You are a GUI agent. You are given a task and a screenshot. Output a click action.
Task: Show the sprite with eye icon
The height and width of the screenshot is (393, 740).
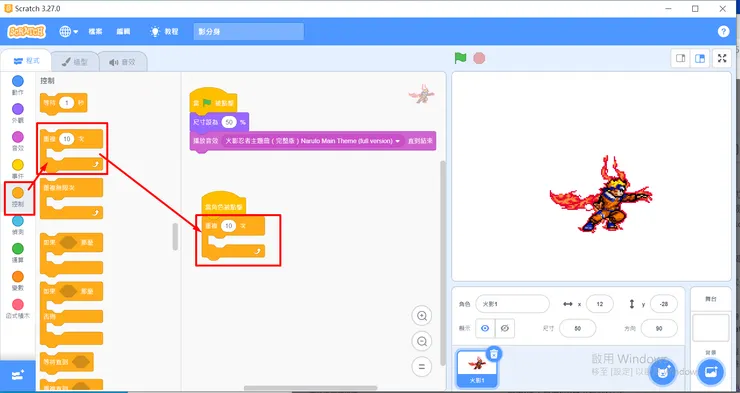tap(485, 328)
